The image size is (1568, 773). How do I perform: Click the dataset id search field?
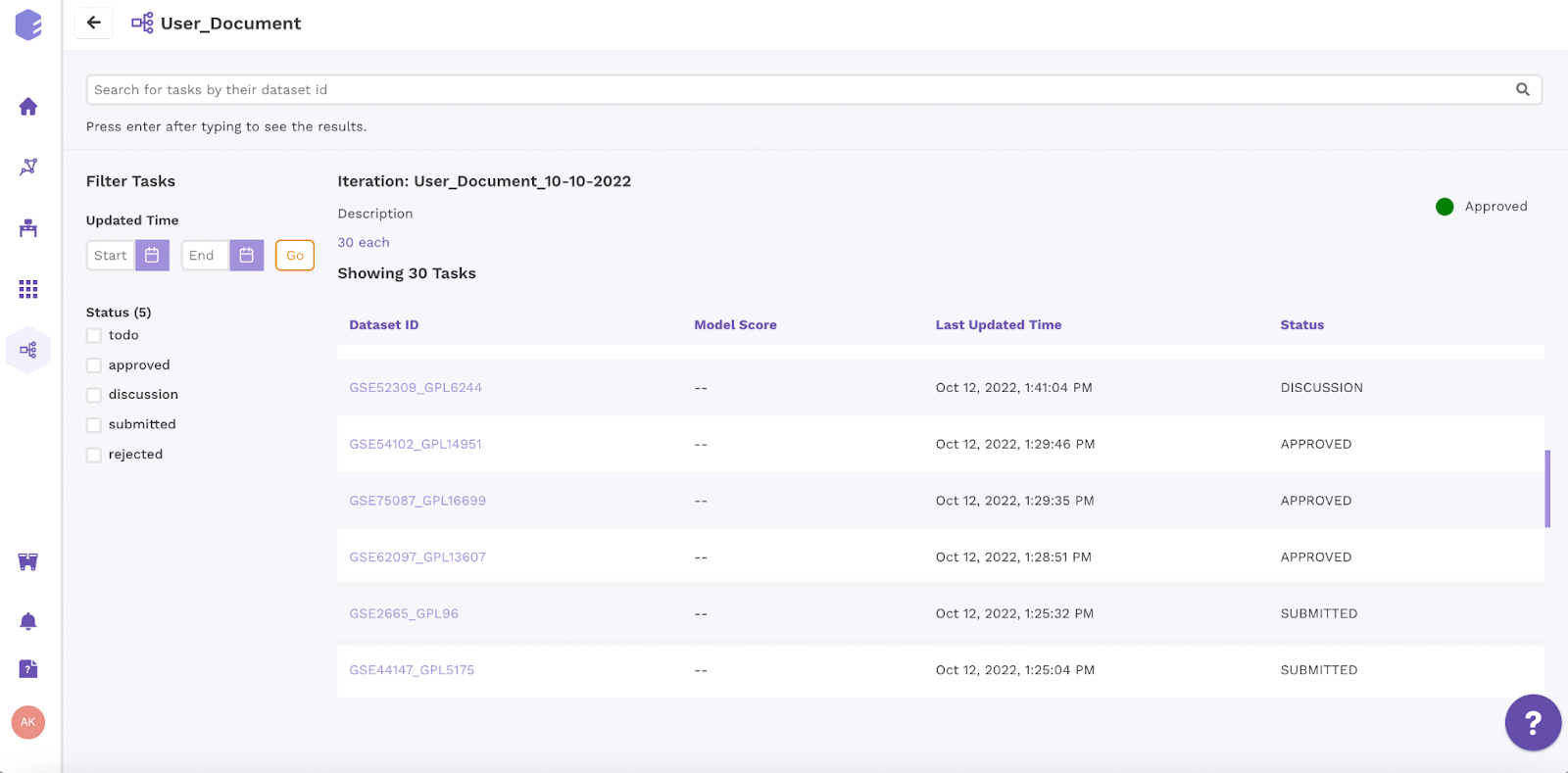click(x=813, y=89)
